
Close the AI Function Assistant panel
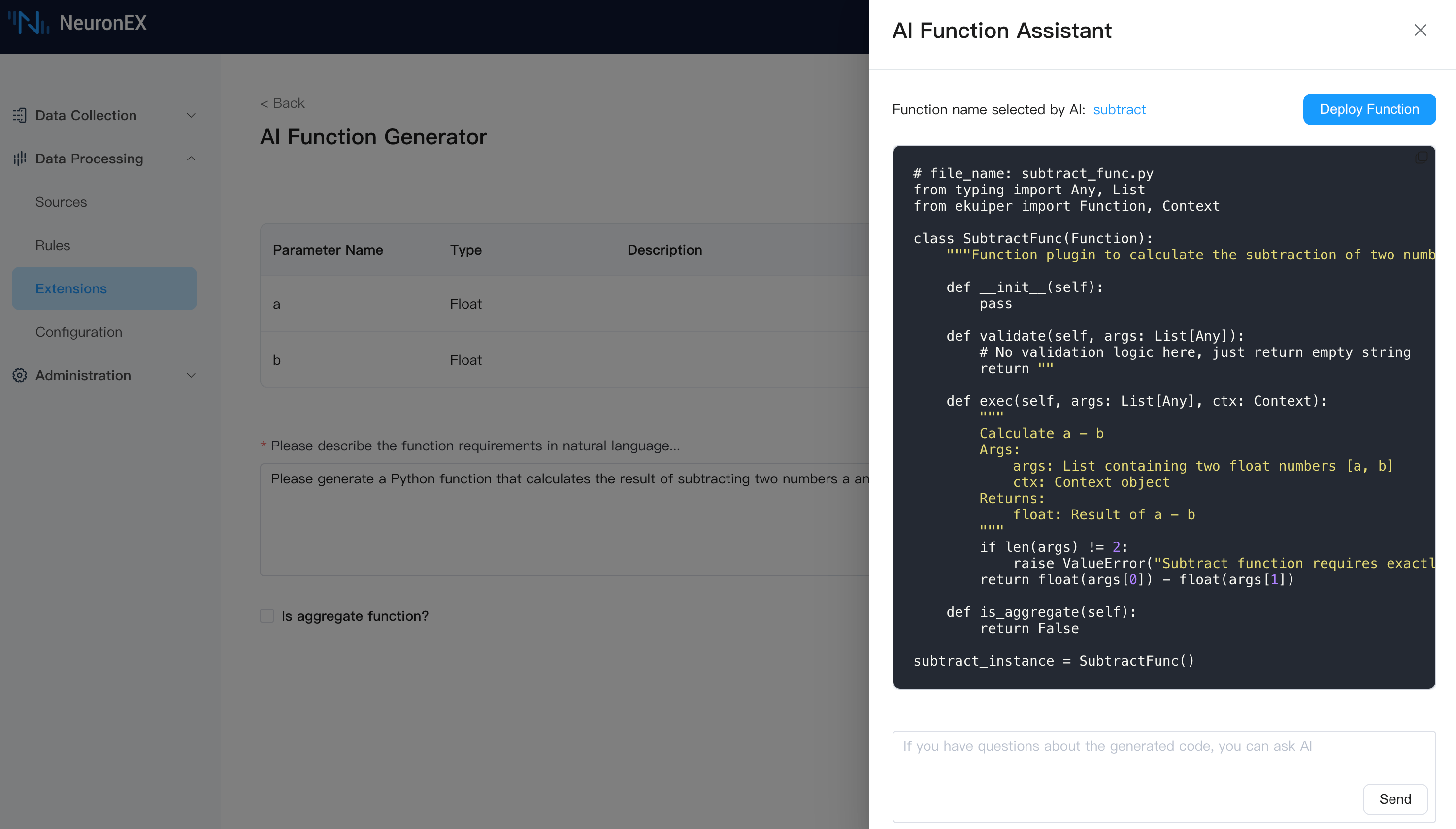point(1420,30)
